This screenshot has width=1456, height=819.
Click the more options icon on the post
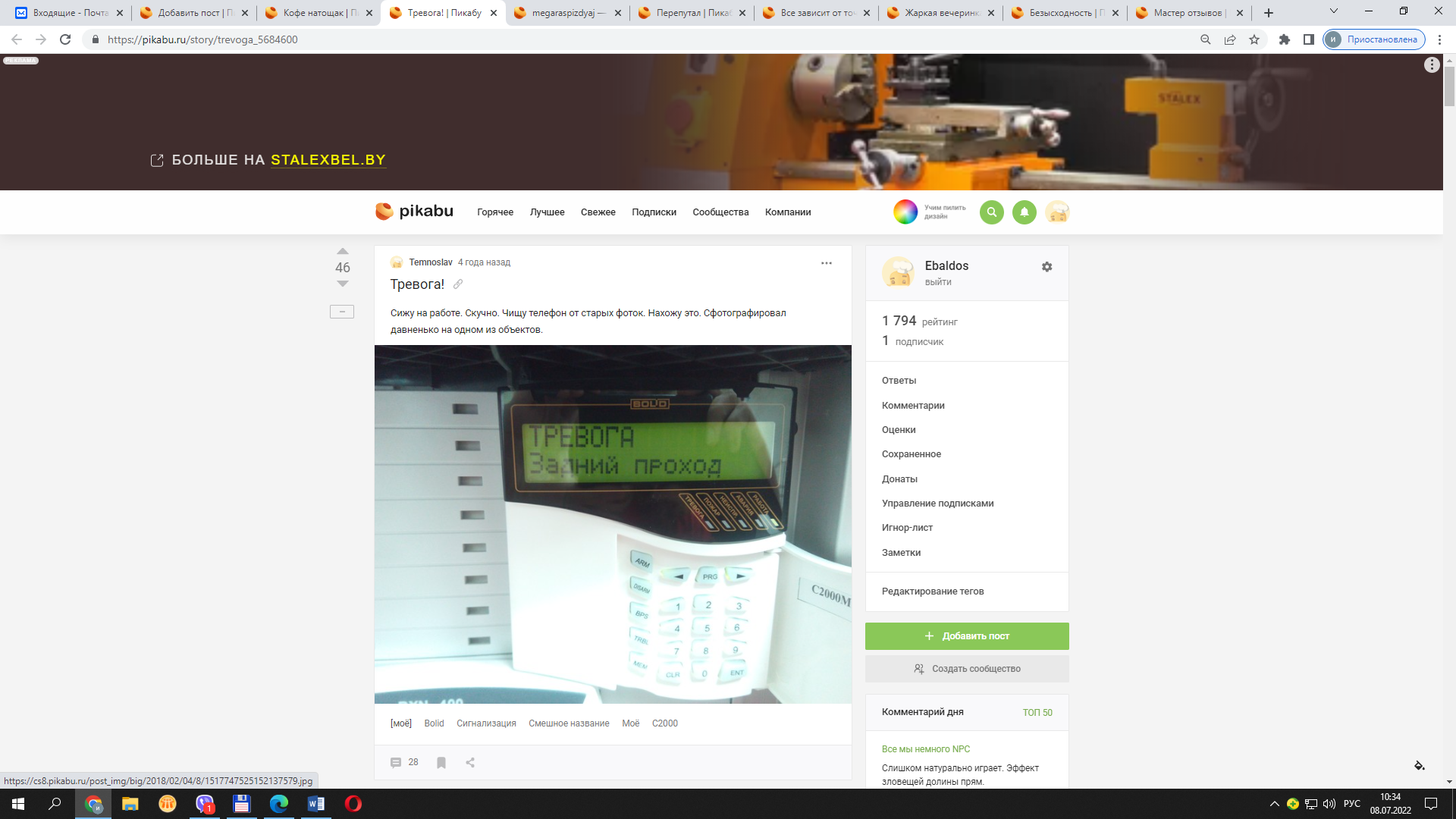(826, 263)
